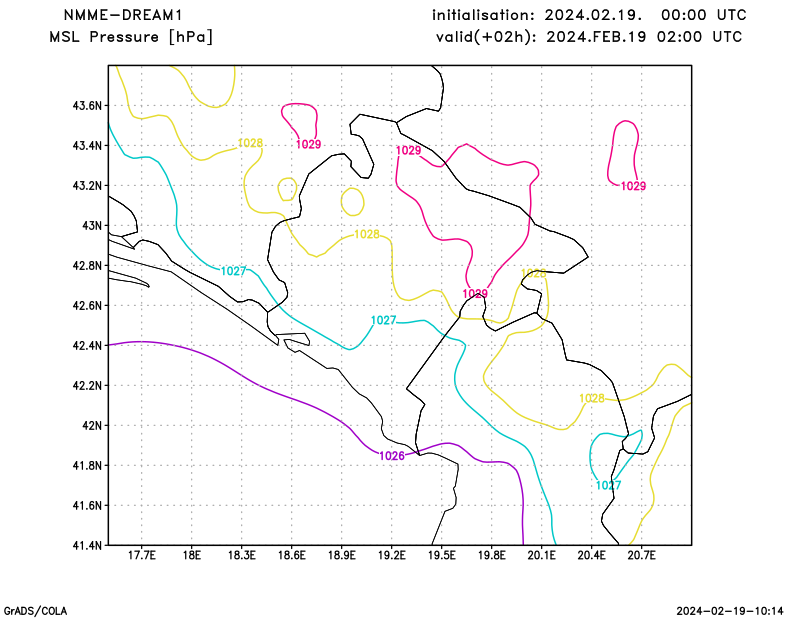
Task: Click the 1028 label on the yellow contour near 20.4E
Action: (592, 399)
